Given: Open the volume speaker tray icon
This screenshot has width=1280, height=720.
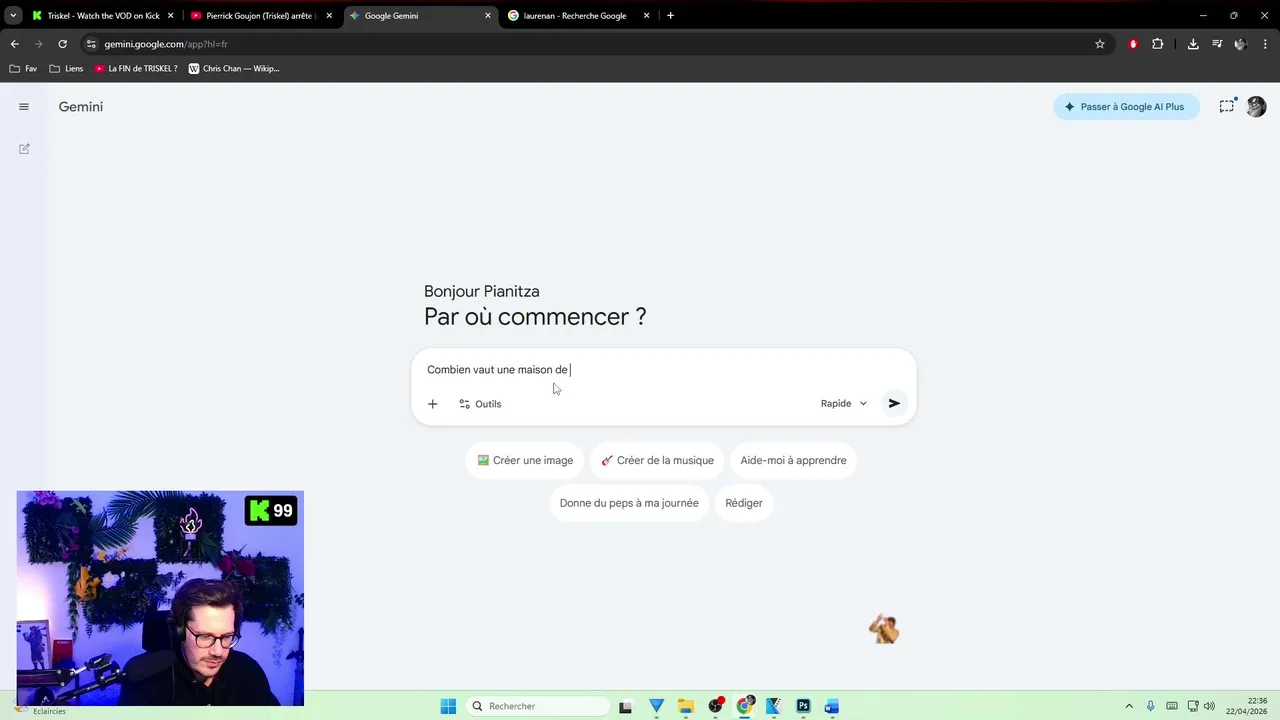Looking at the screenshot, I should (x=1209, y=706).
